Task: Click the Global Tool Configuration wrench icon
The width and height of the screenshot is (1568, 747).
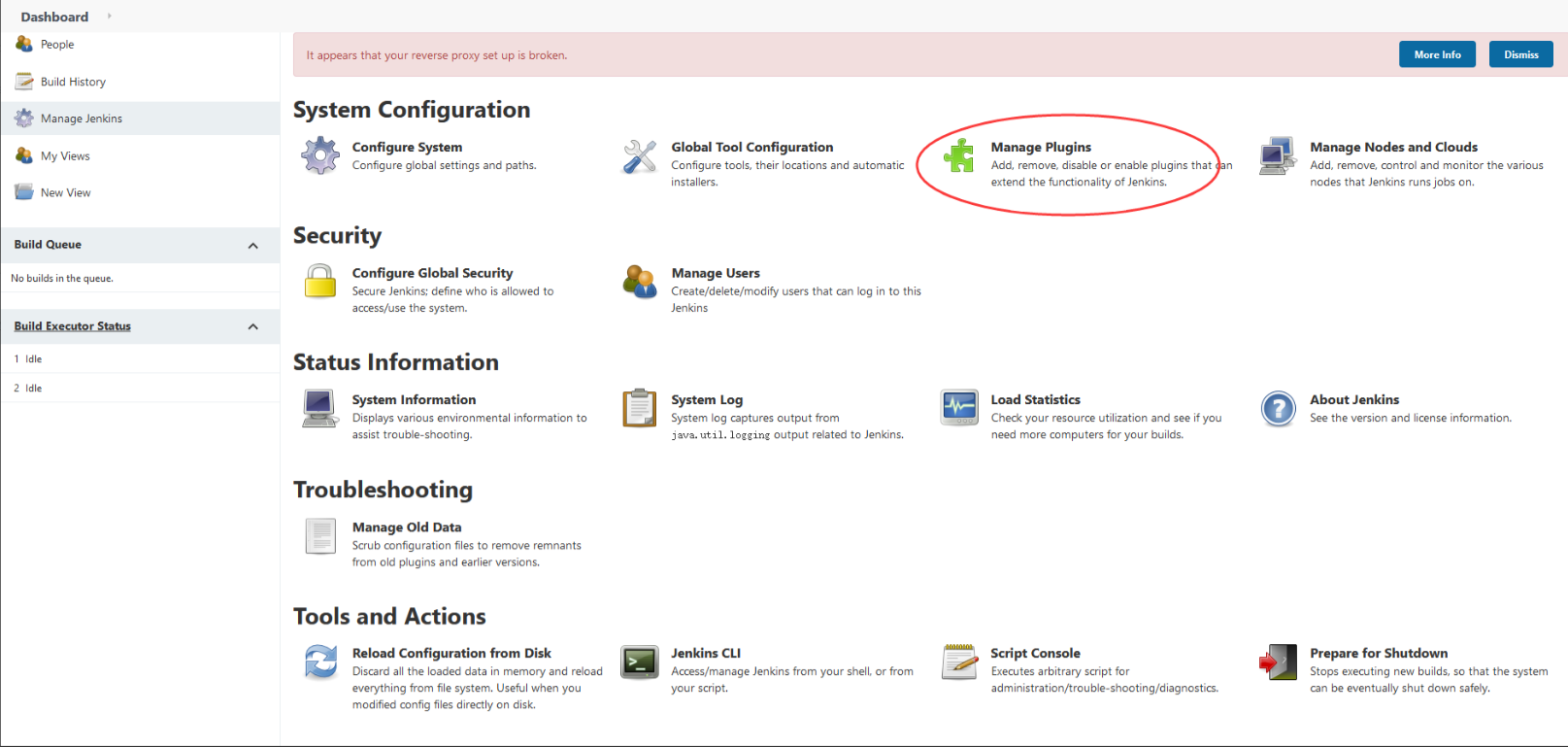Action: click(640, 155)
